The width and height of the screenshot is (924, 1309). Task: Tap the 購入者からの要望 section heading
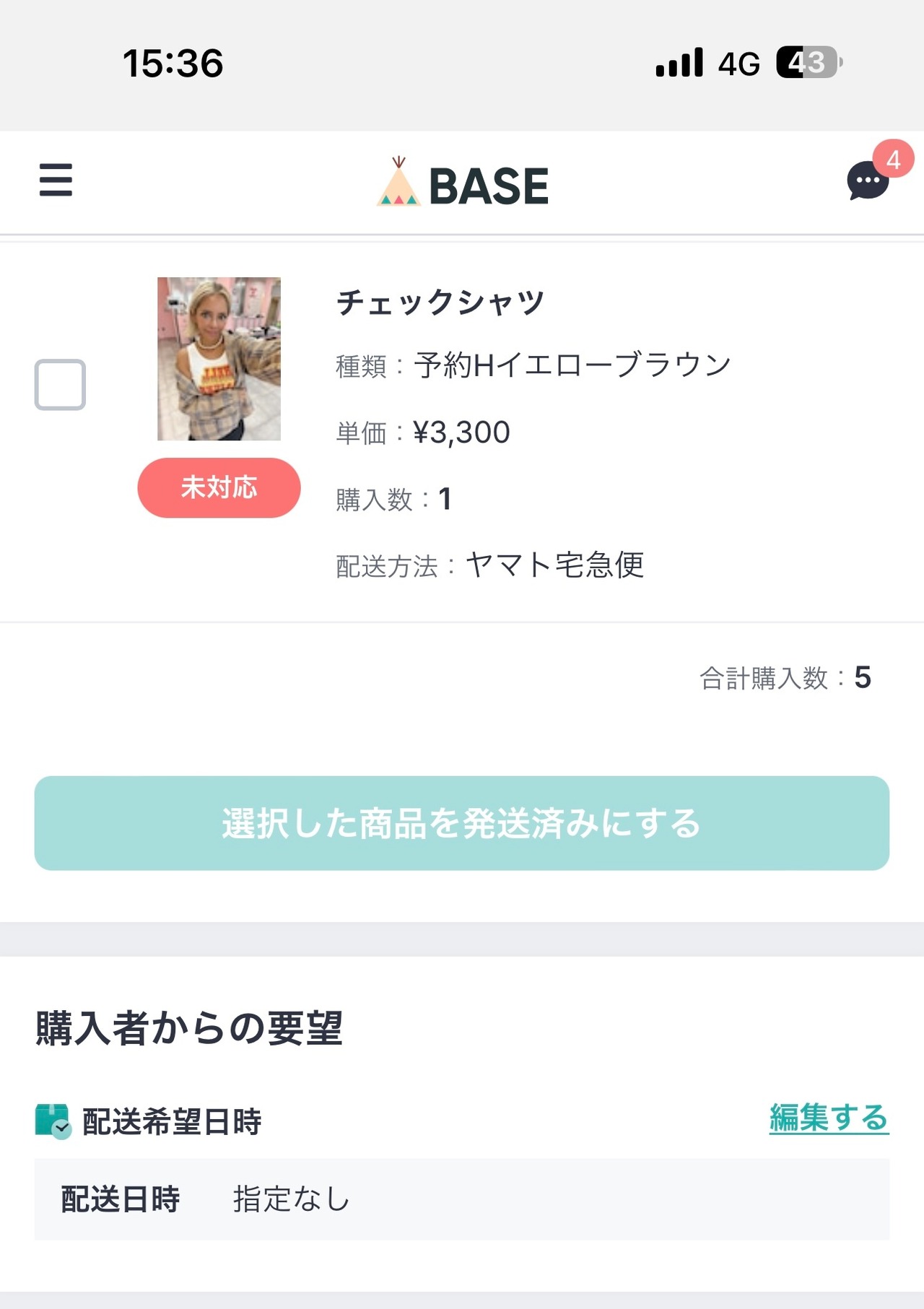click(188, 1027)
